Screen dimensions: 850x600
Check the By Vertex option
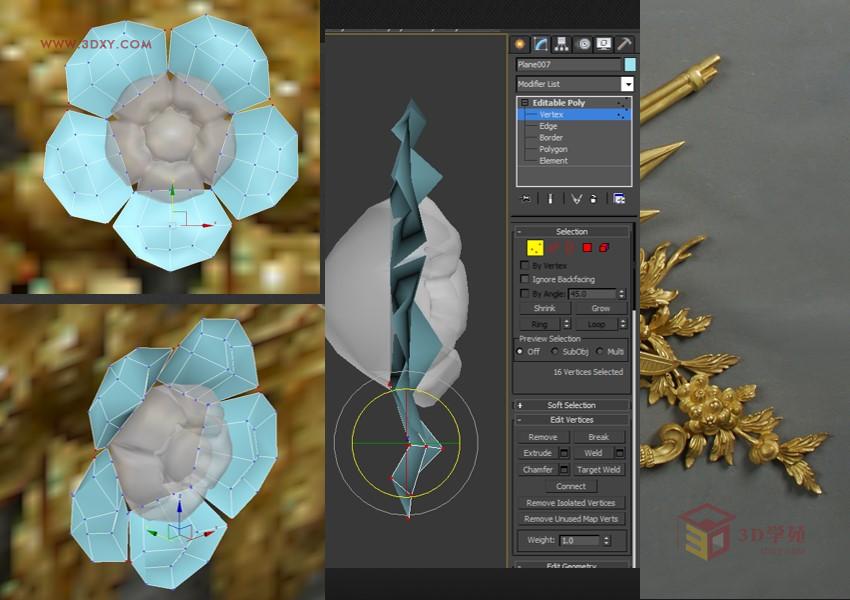click(522, 266)
